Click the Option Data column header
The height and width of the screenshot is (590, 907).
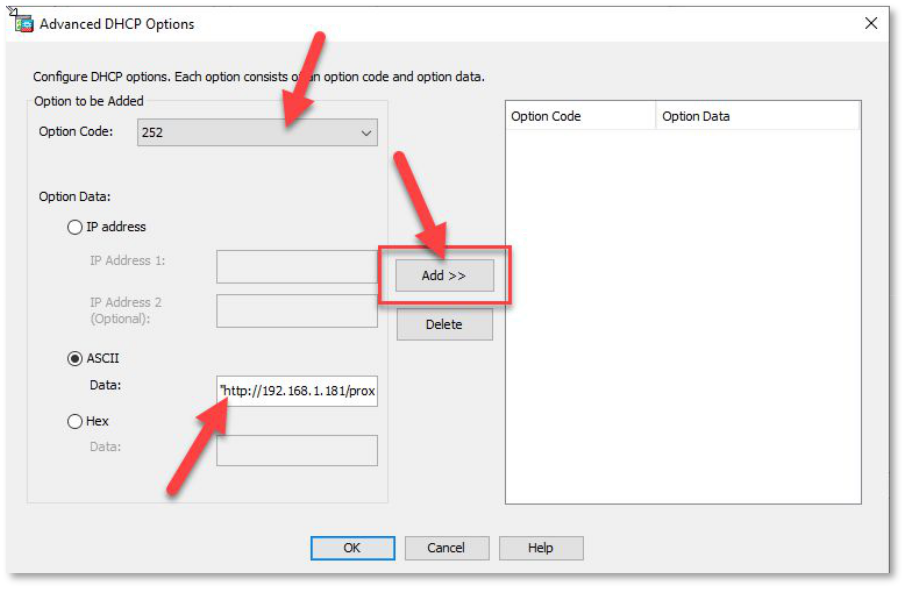click(756, 116)
